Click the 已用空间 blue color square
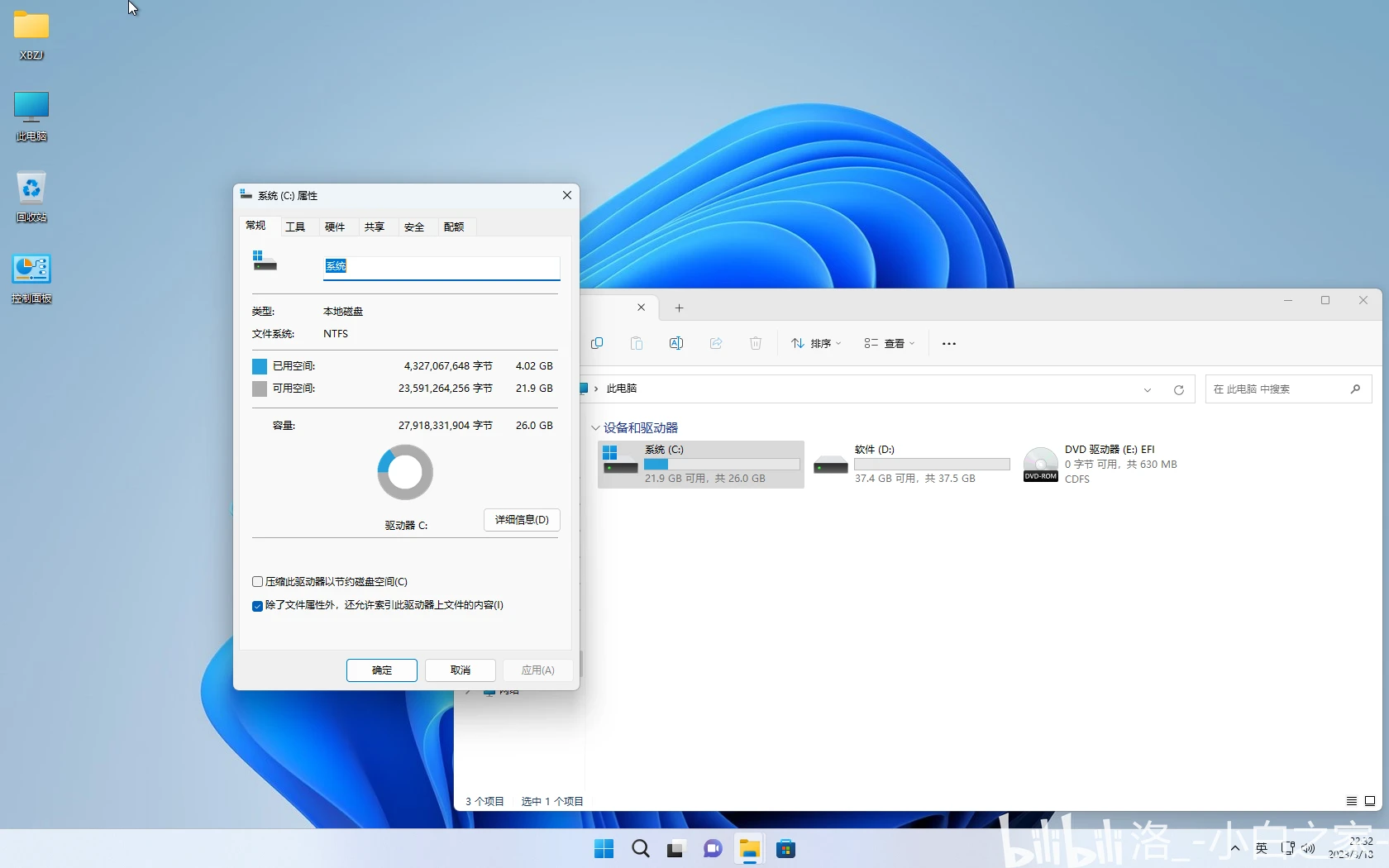The height and width of the screenshot is (868, 1389). (260, 366)
